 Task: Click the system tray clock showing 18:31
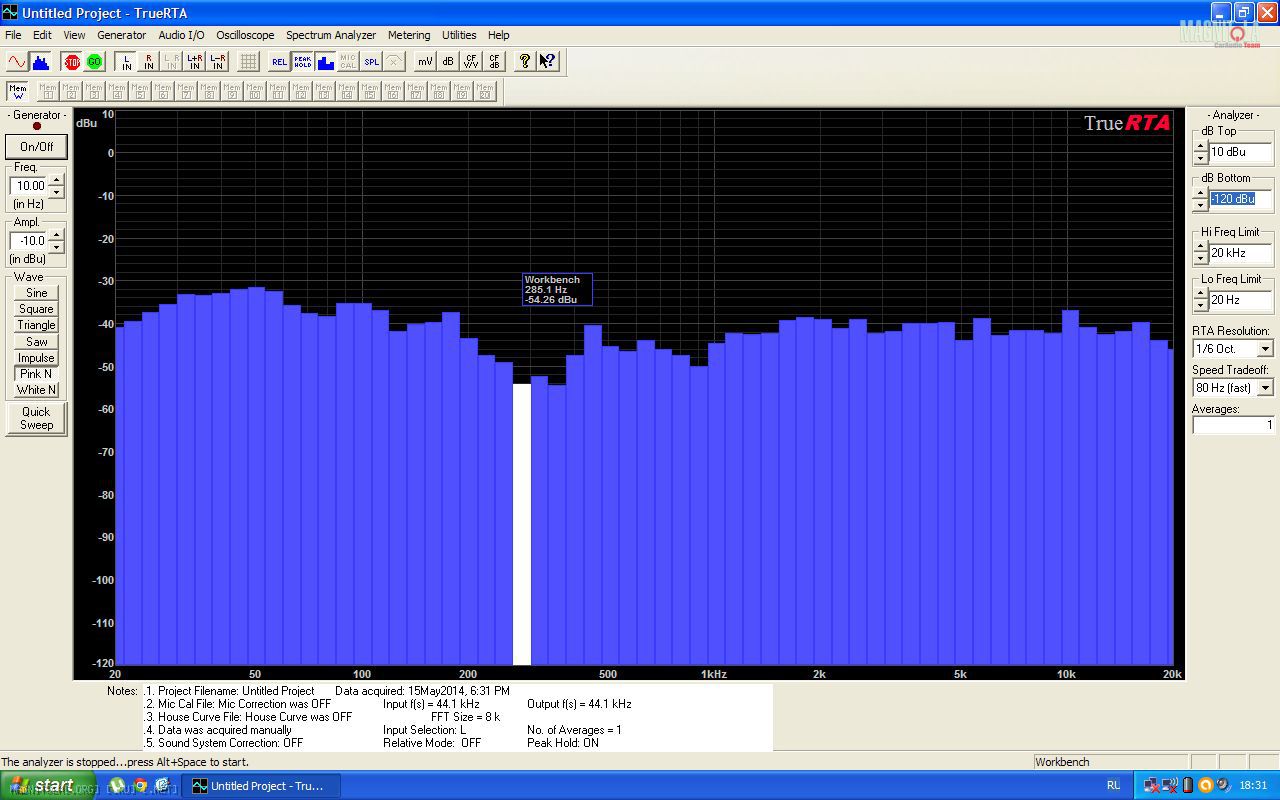tap(1253, 786)
